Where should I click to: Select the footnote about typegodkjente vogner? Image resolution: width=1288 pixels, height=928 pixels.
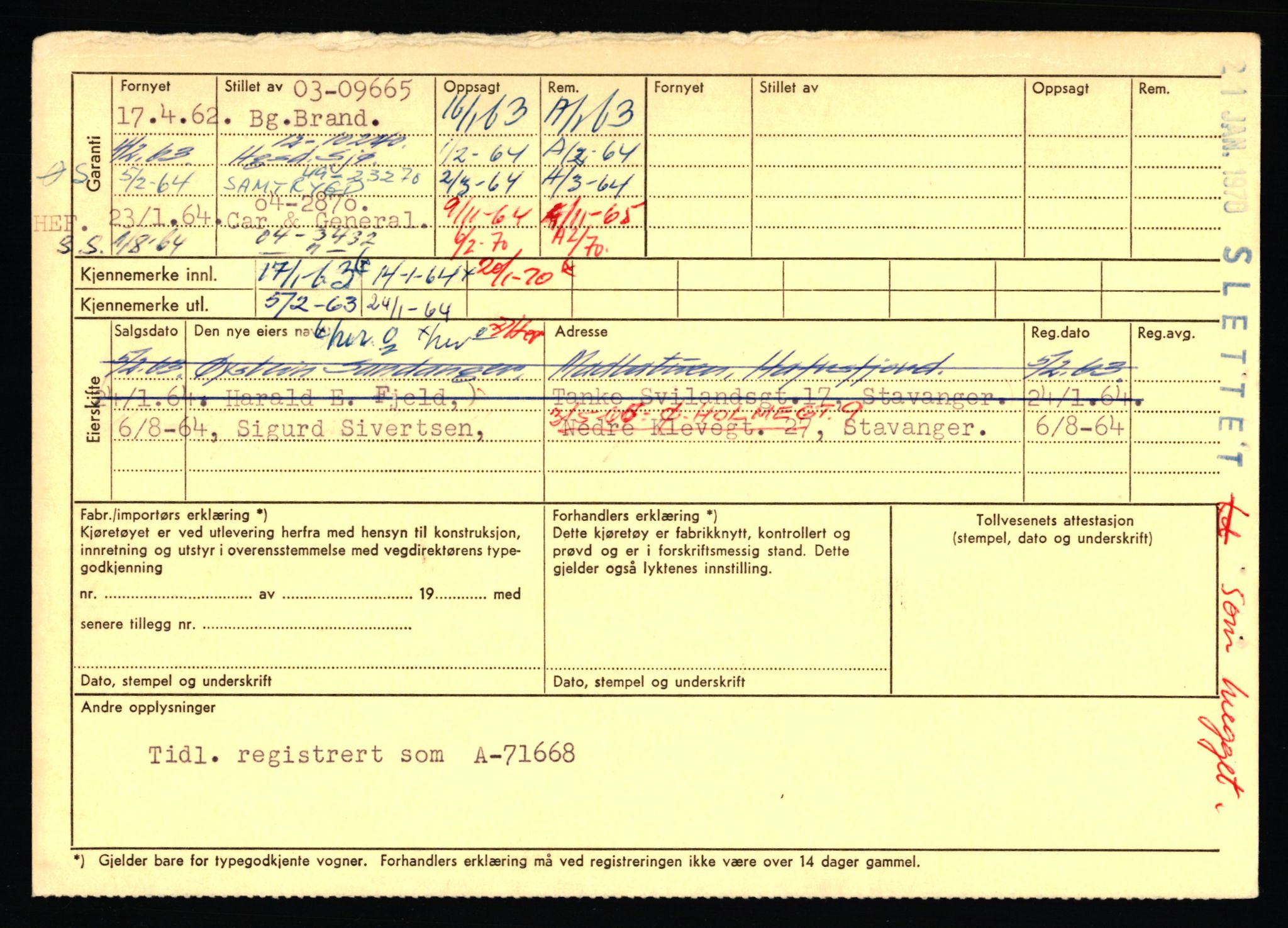[x=497, y=861]
